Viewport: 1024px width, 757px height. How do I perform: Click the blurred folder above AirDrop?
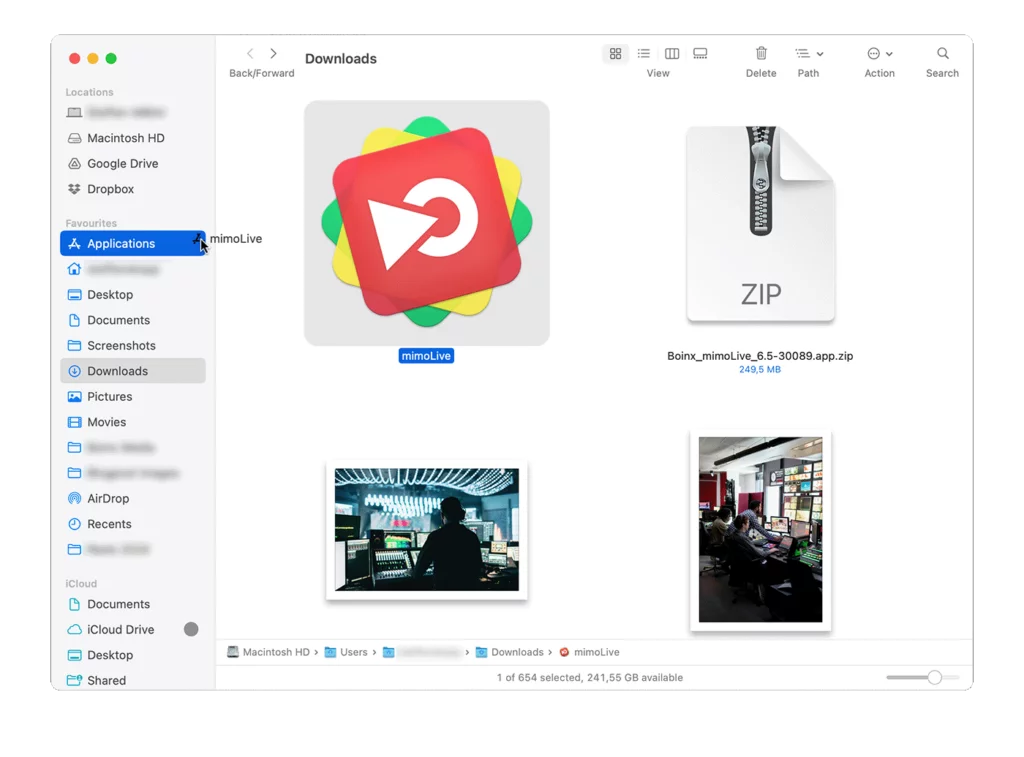(x=133, y=473)
